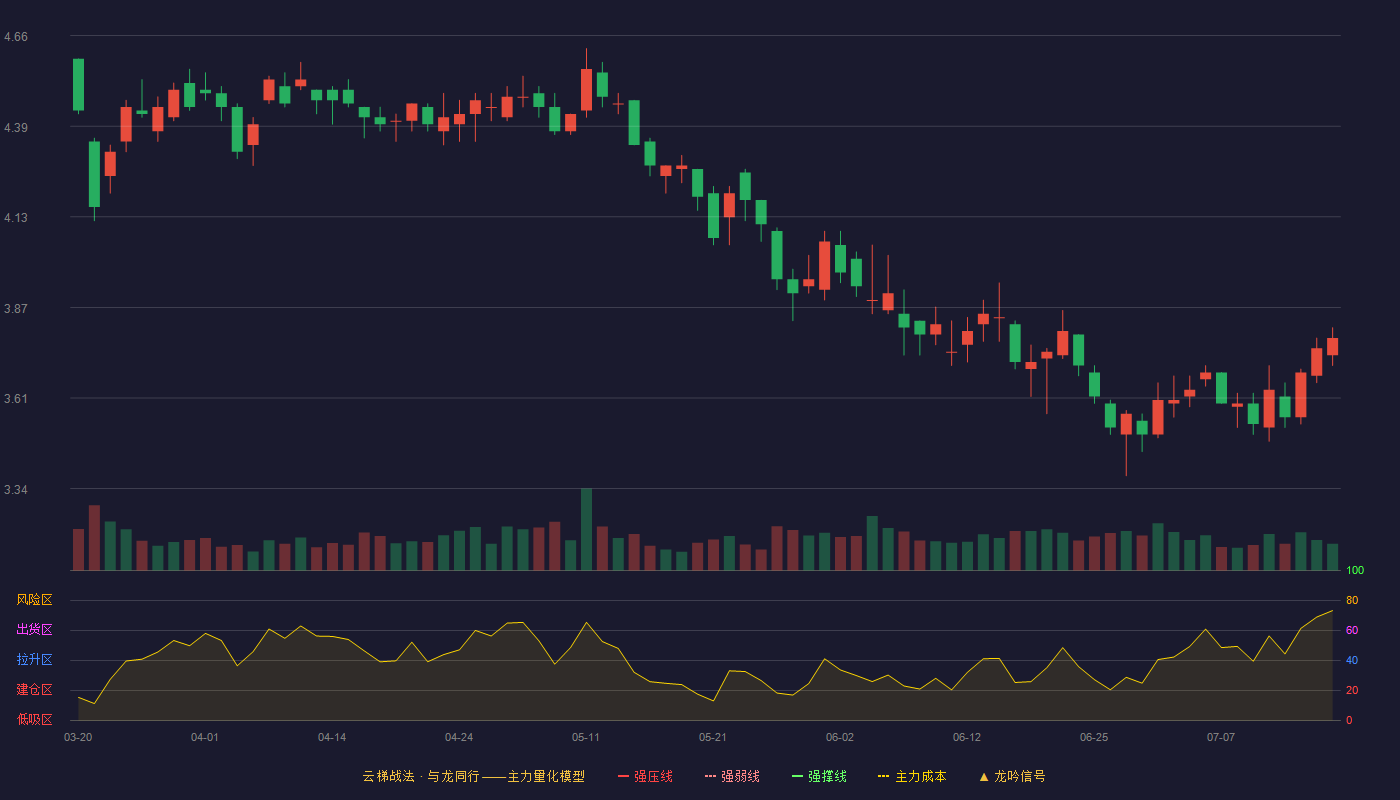This screenshot has height=800, width=1400.
Task: Click the 06-02 date label
Action: 840,737
